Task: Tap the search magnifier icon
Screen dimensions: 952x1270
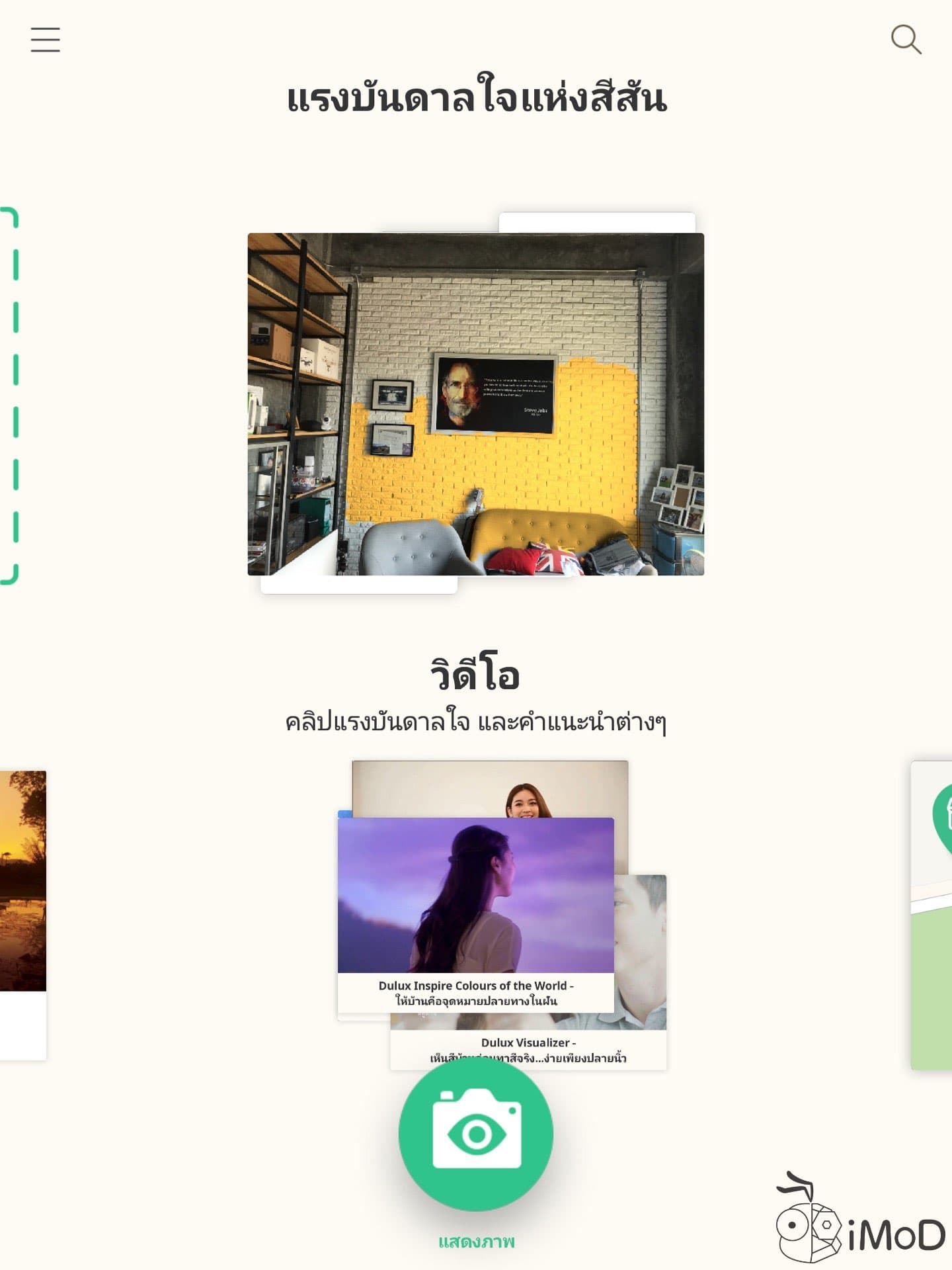Action: 906,40
